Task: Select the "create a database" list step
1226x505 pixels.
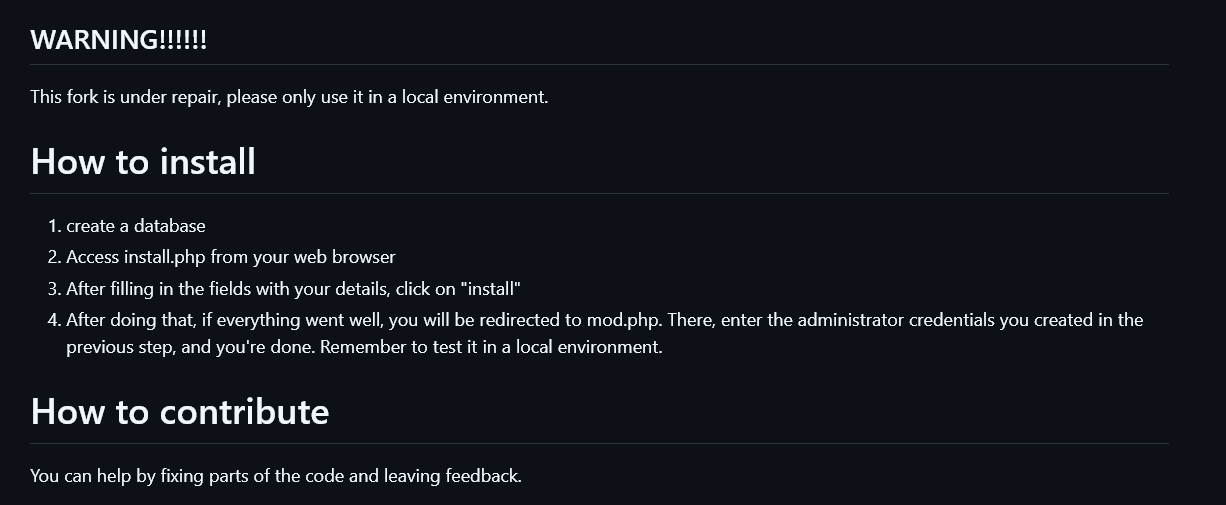Action: (x=136, y=226)
